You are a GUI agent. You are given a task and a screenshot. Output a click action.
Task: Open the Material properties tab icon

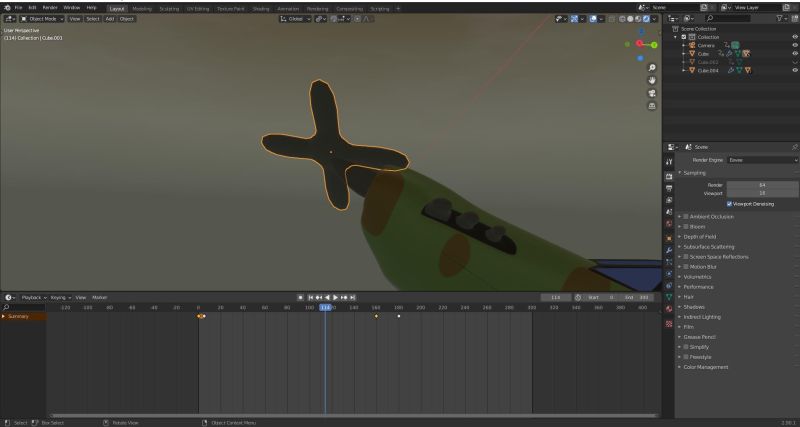coord(669,309)
